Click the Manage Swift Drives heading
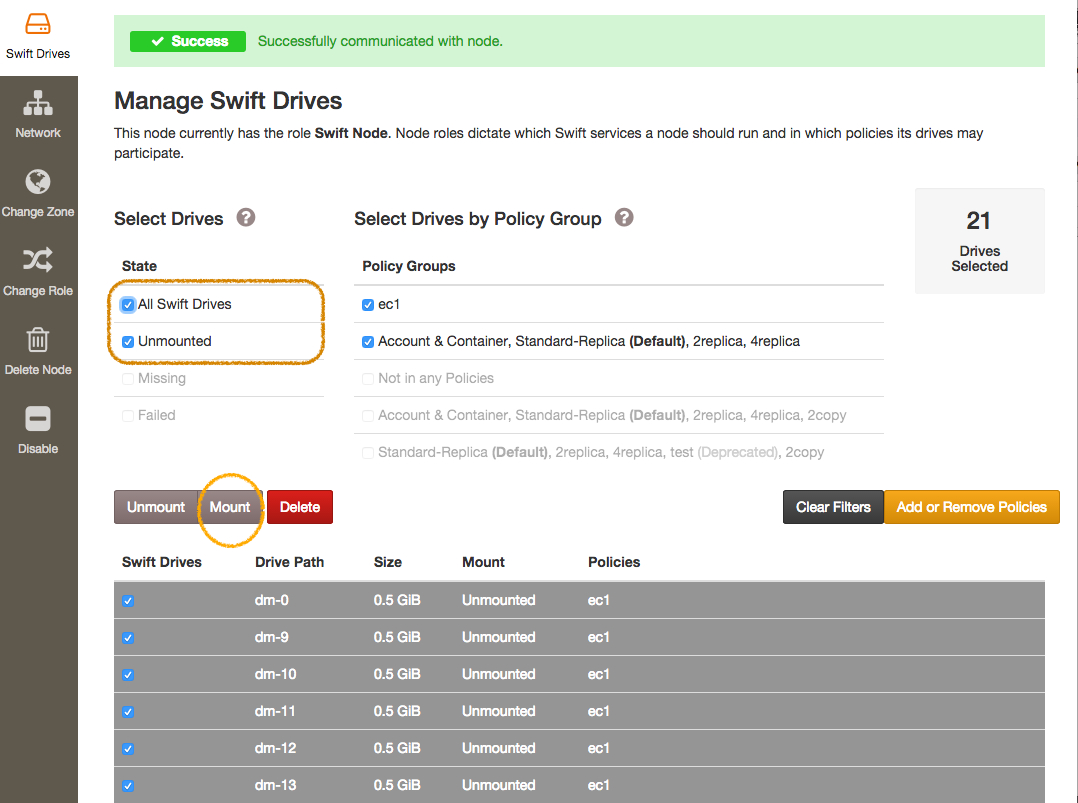1078x803 pixels. pyautogui.click(x=228, y=100)
